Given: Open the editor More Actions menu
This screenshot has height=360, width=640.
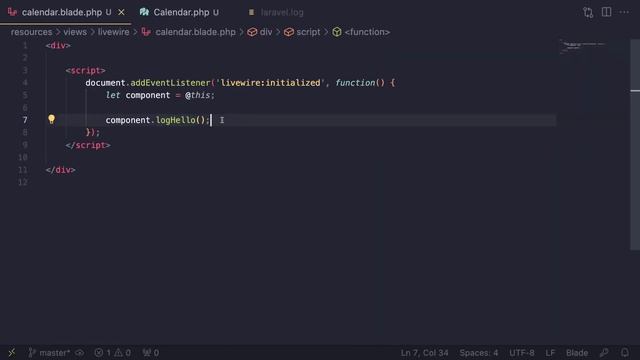Looking at the screenshot, I should click(624, 12).
